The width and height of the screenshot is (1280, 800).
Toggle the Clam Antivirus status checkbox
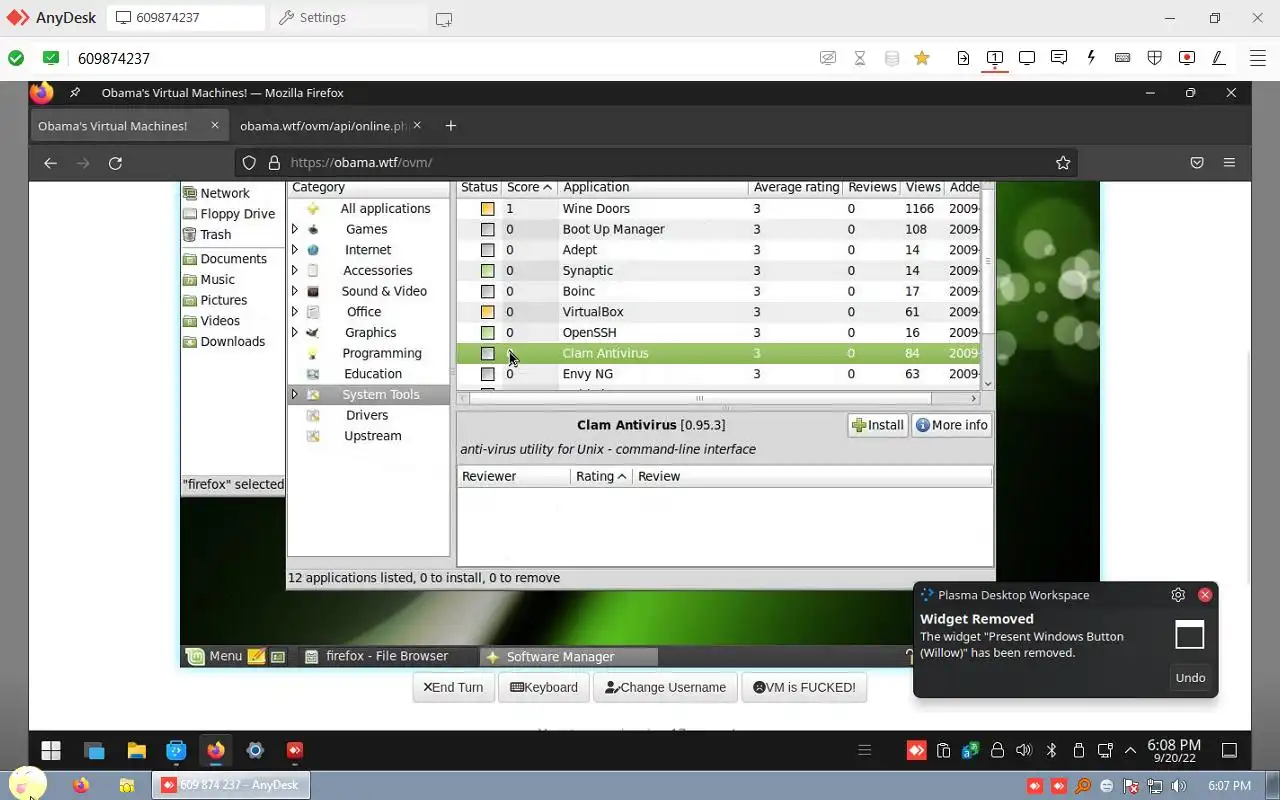487,353
